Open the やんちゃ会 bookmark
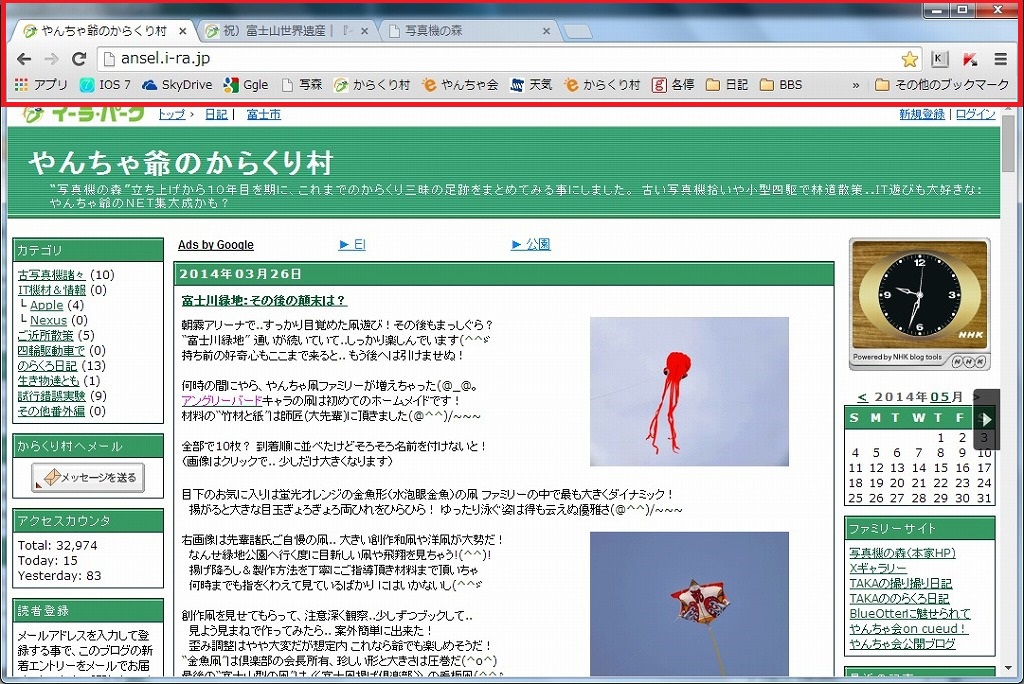Image resolution: width=1024 pixels, height=684 pixels. click(x=460, y=85)
